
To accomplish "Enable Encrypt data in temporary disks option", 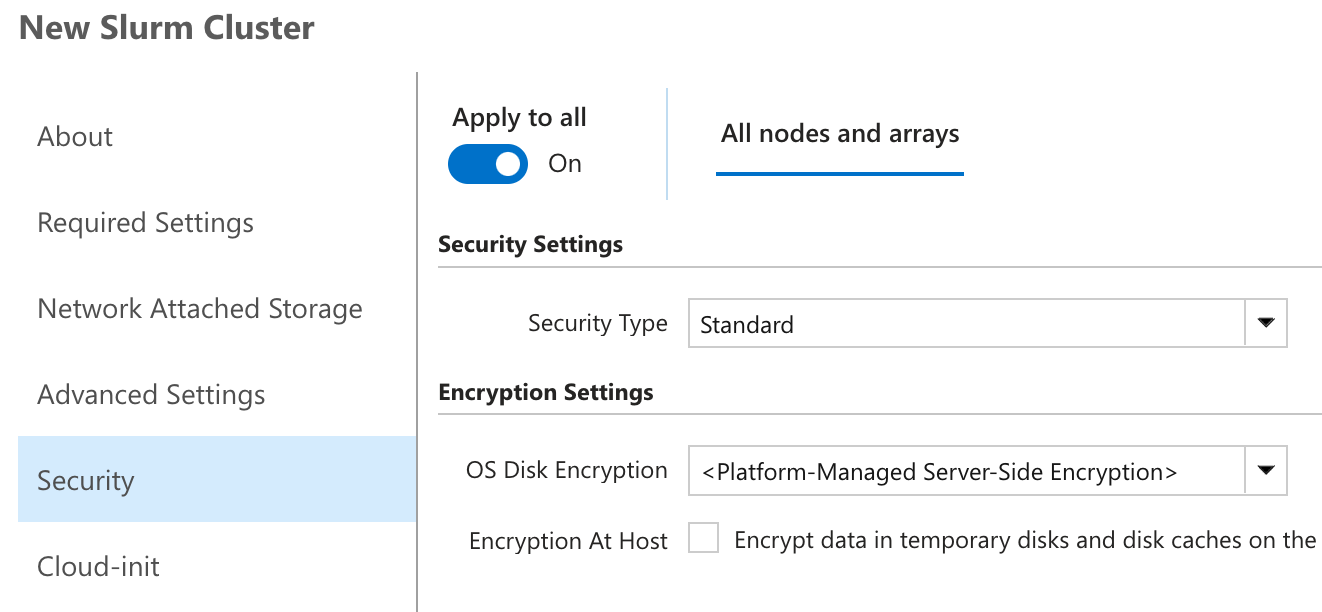I will [703, 537].
